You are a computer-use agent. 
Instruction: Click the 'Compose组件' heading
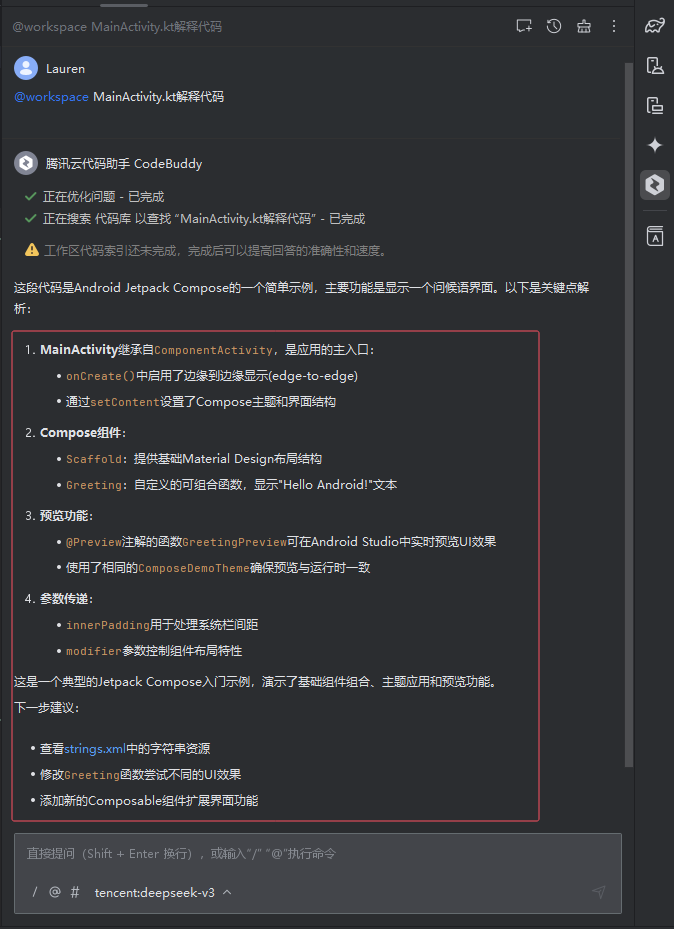(x=81, y=433)
